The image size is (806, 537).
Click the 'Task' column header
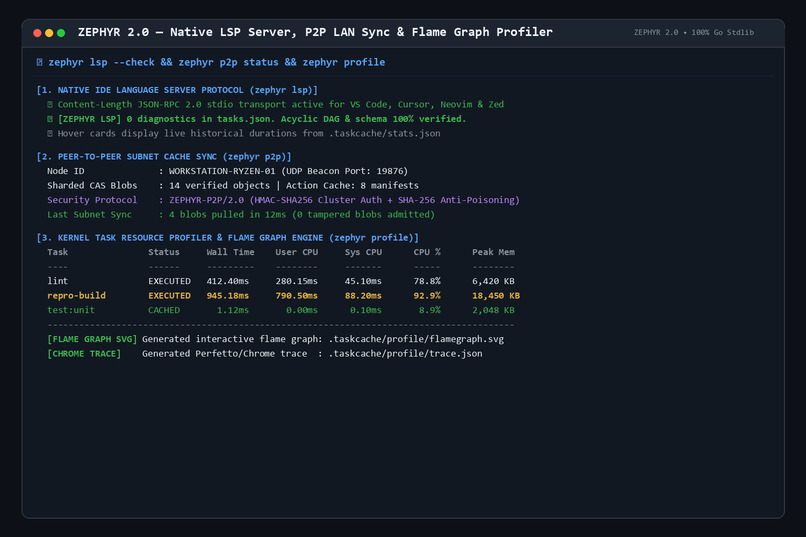click(58, 252)
